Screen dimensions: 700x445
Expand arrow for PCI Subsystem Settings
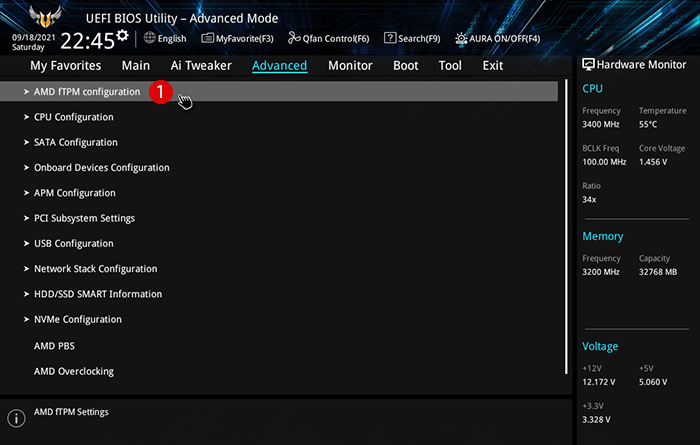[26, 218]
